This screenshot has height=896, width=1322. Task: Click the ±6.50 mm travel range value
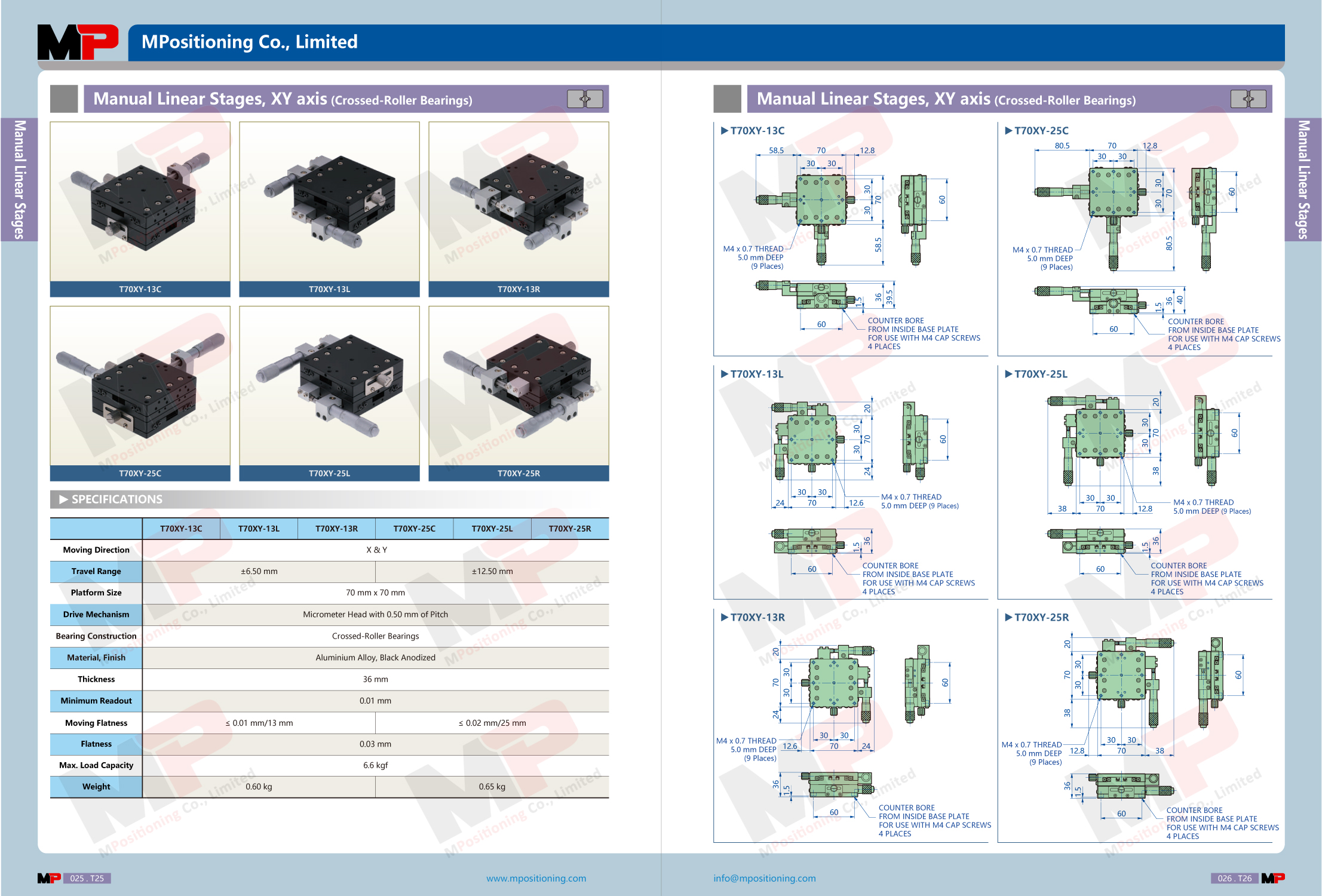259,572
